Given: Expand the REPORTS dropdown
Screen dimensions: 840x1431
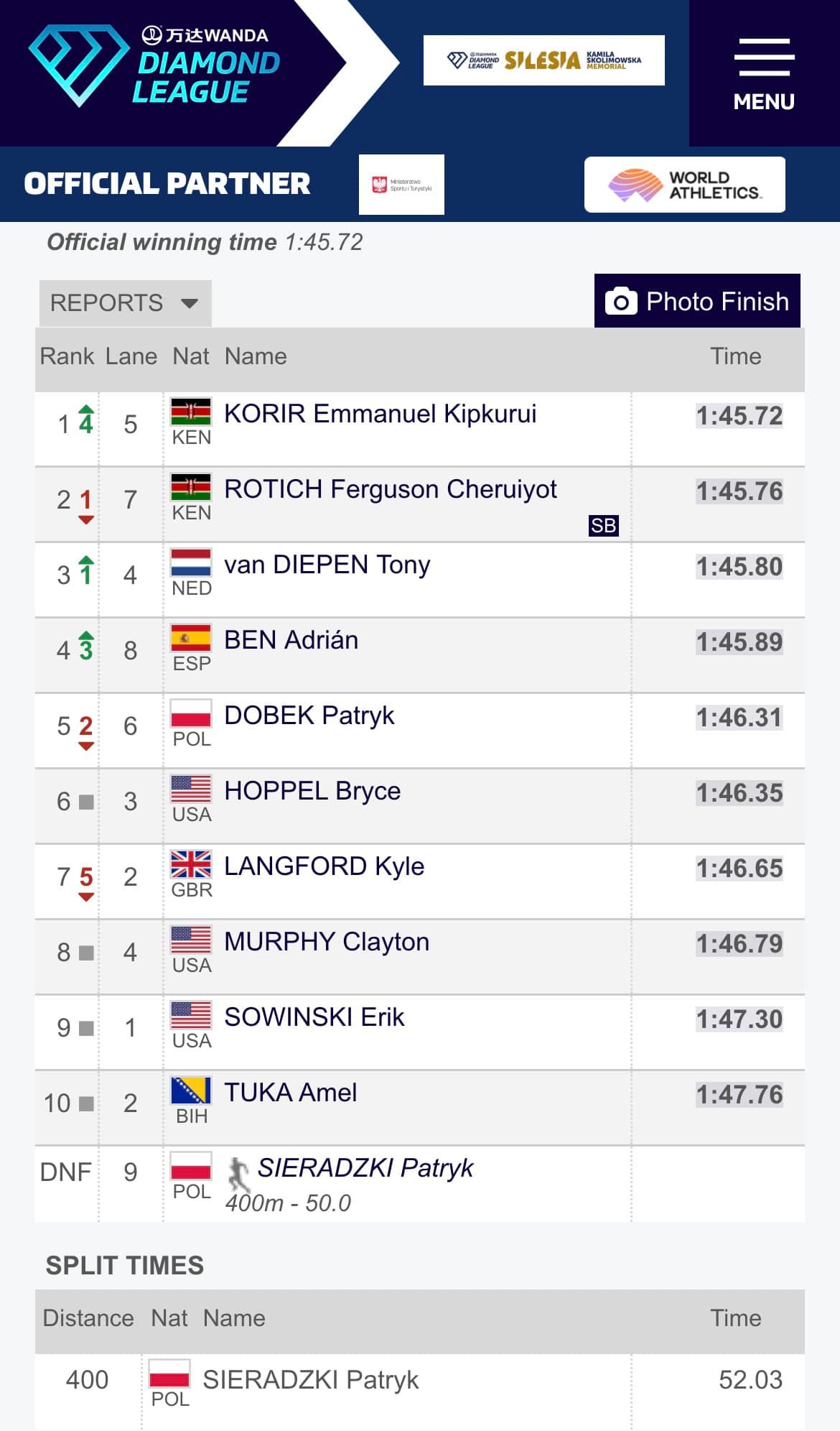Looking at the screenshot, I should tap(125, 302).
